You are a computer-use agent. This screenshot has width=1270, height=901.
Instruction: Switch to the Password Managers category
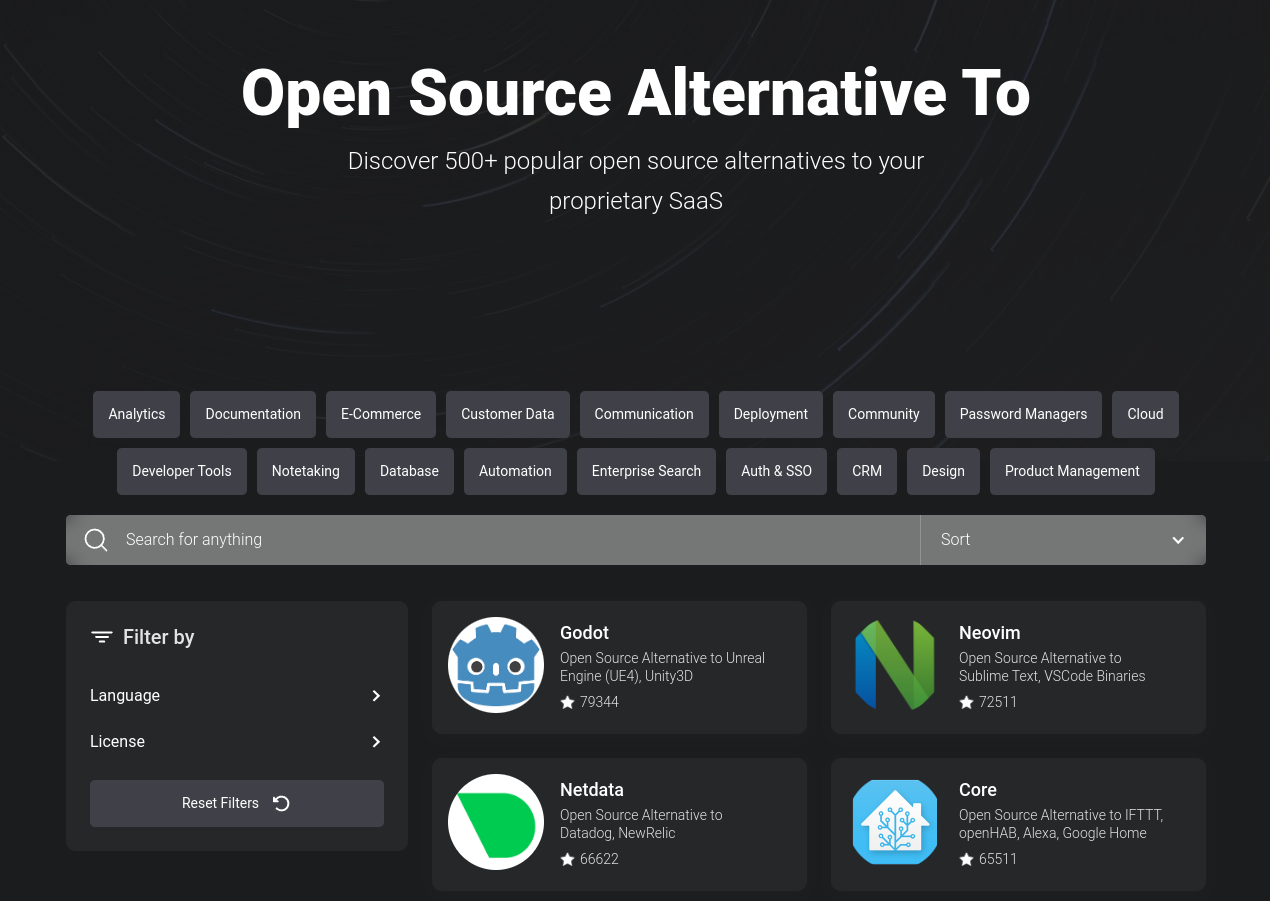click(1023, 414)
